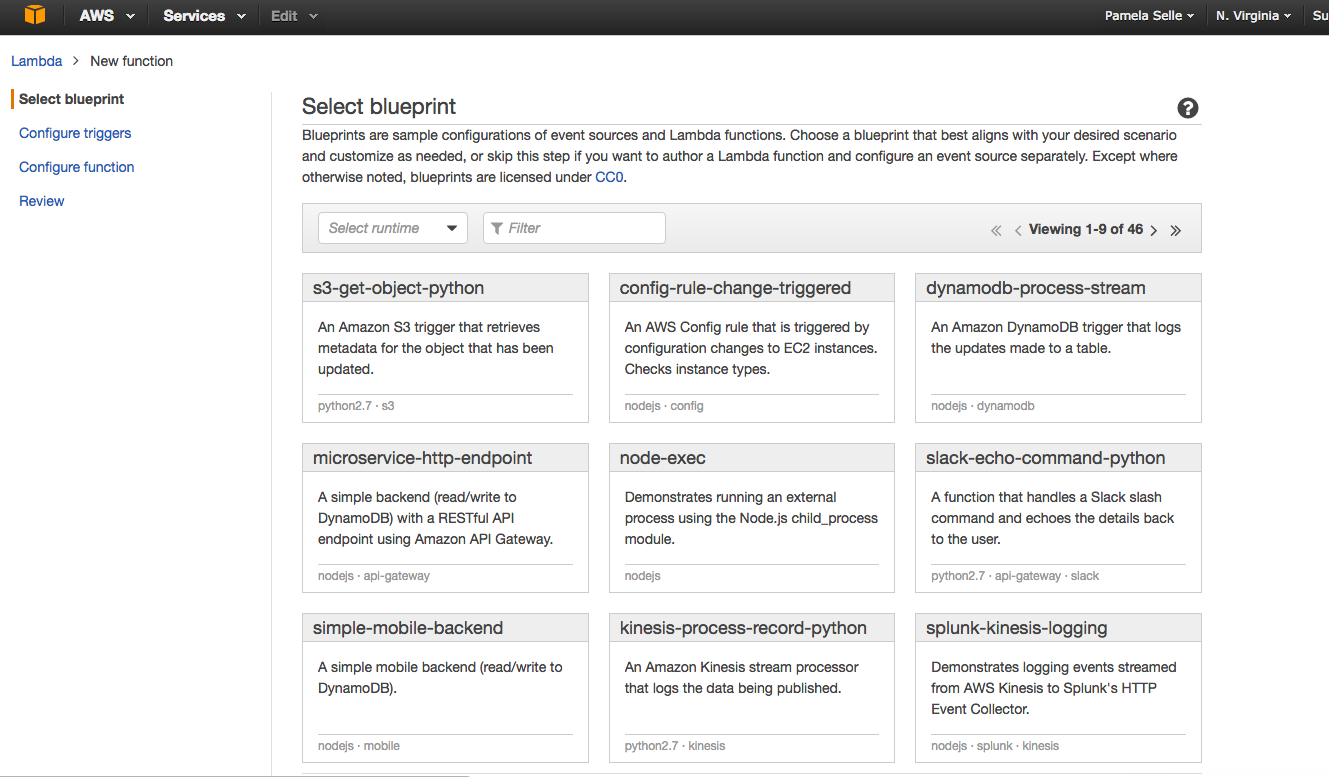This screenshot has height=777, width=1329.
Task: Click the 'python2.7 · s3' tags text
Action: [356, 406]
